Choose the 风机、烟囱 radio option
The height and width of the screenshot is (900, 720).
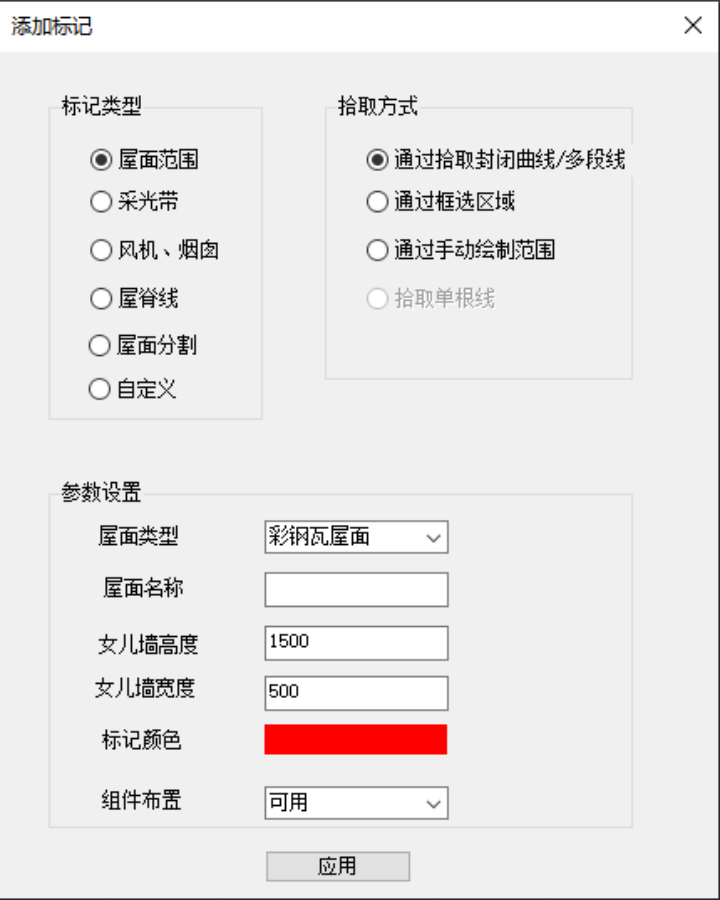coord(100,250)
